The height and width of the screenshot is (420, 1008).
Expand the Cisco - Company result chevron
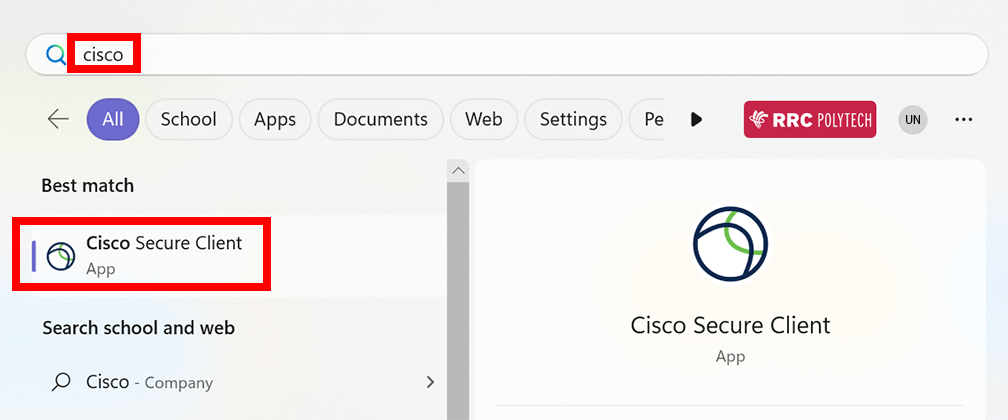[x=430, y=383]
